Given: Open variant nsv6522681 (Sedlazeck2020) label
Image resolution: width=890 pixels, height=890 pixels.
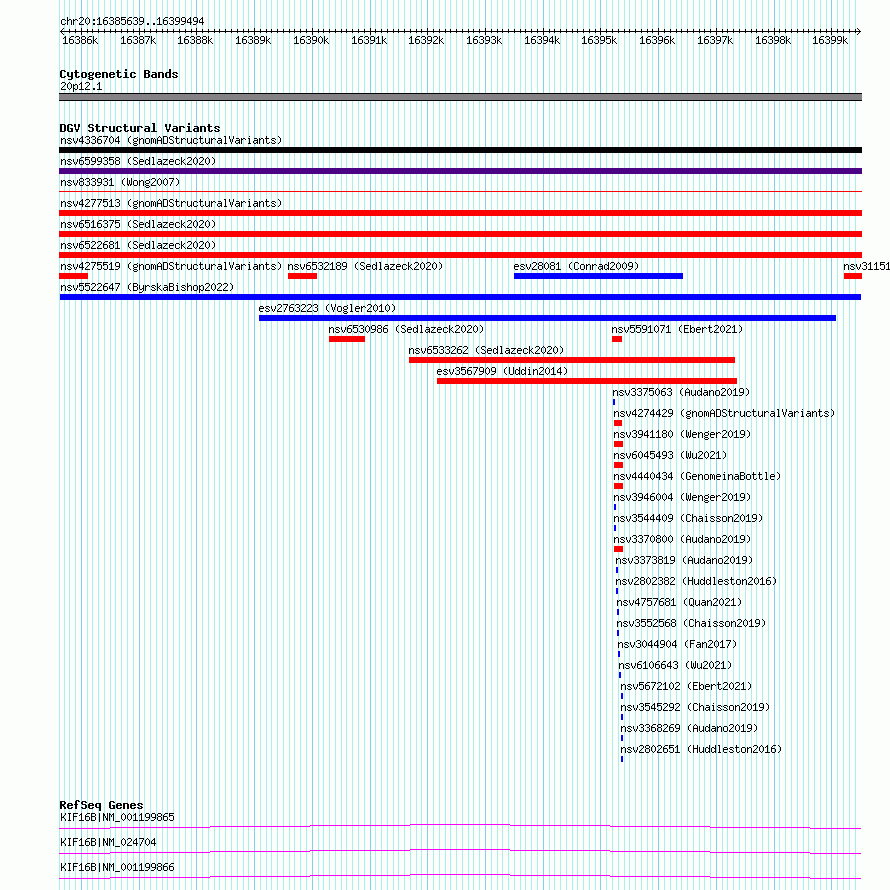Looking at the screenshot, I should 138,245.
